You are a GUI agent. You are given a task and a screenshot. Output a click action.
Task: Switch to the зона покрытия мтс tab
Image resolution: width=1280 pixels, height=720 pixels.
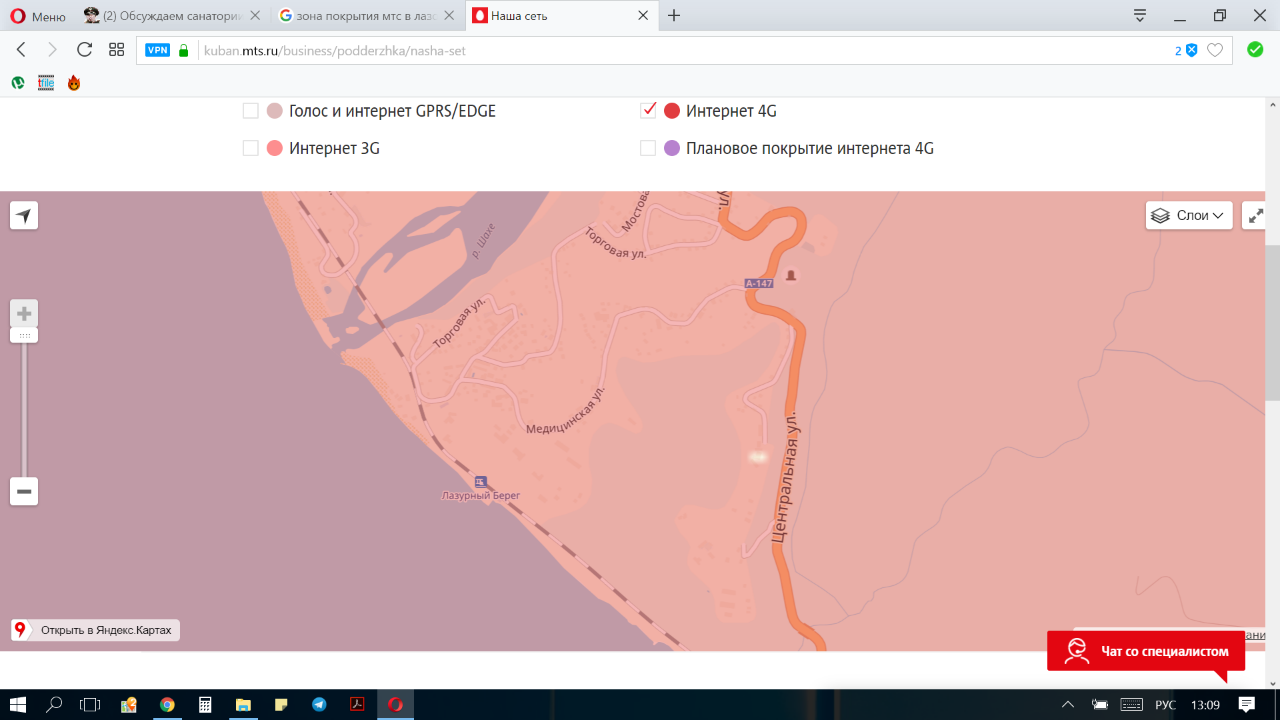(x=366, y=16)
